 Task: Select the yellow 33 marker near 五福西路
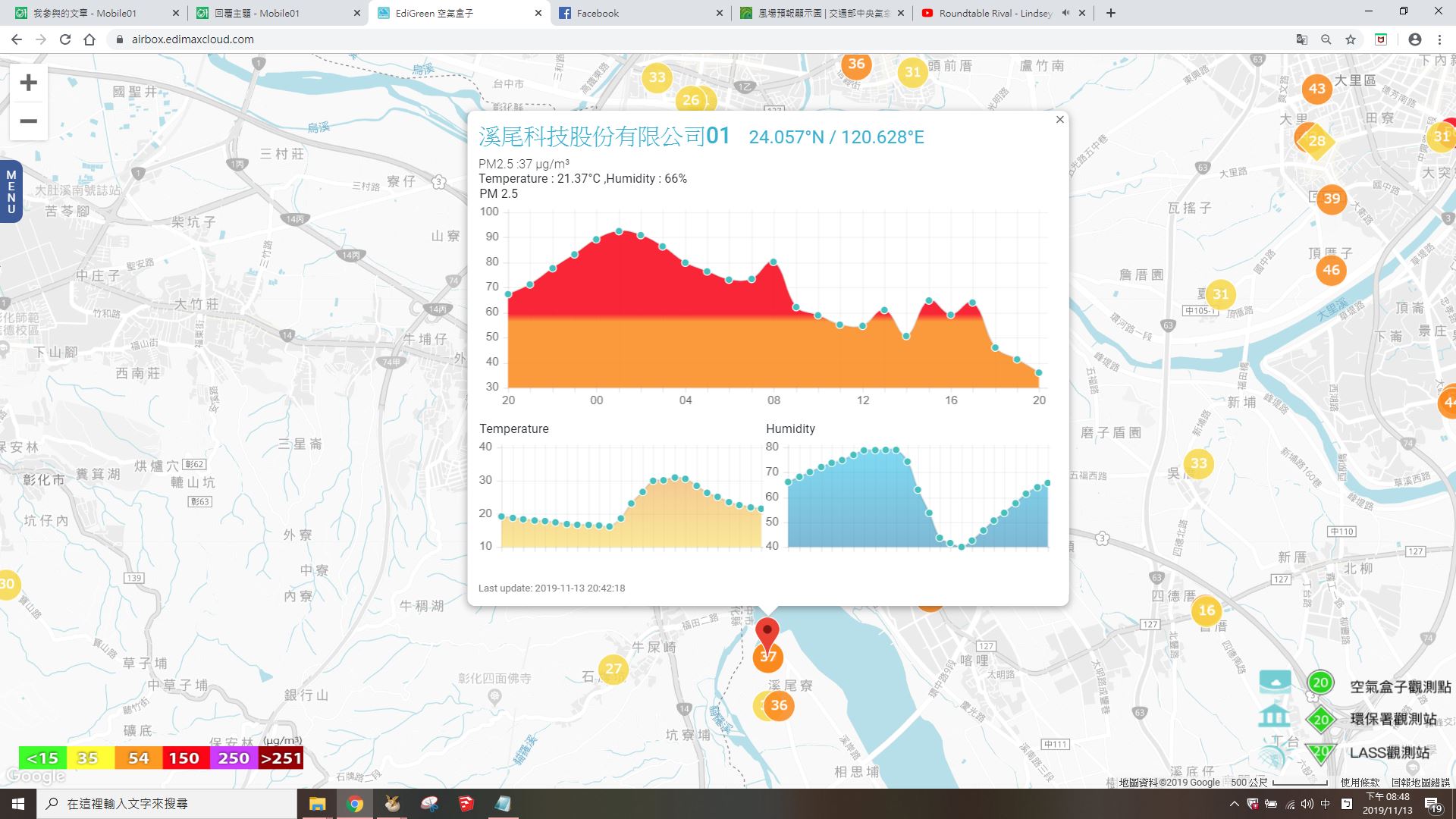1199,463
